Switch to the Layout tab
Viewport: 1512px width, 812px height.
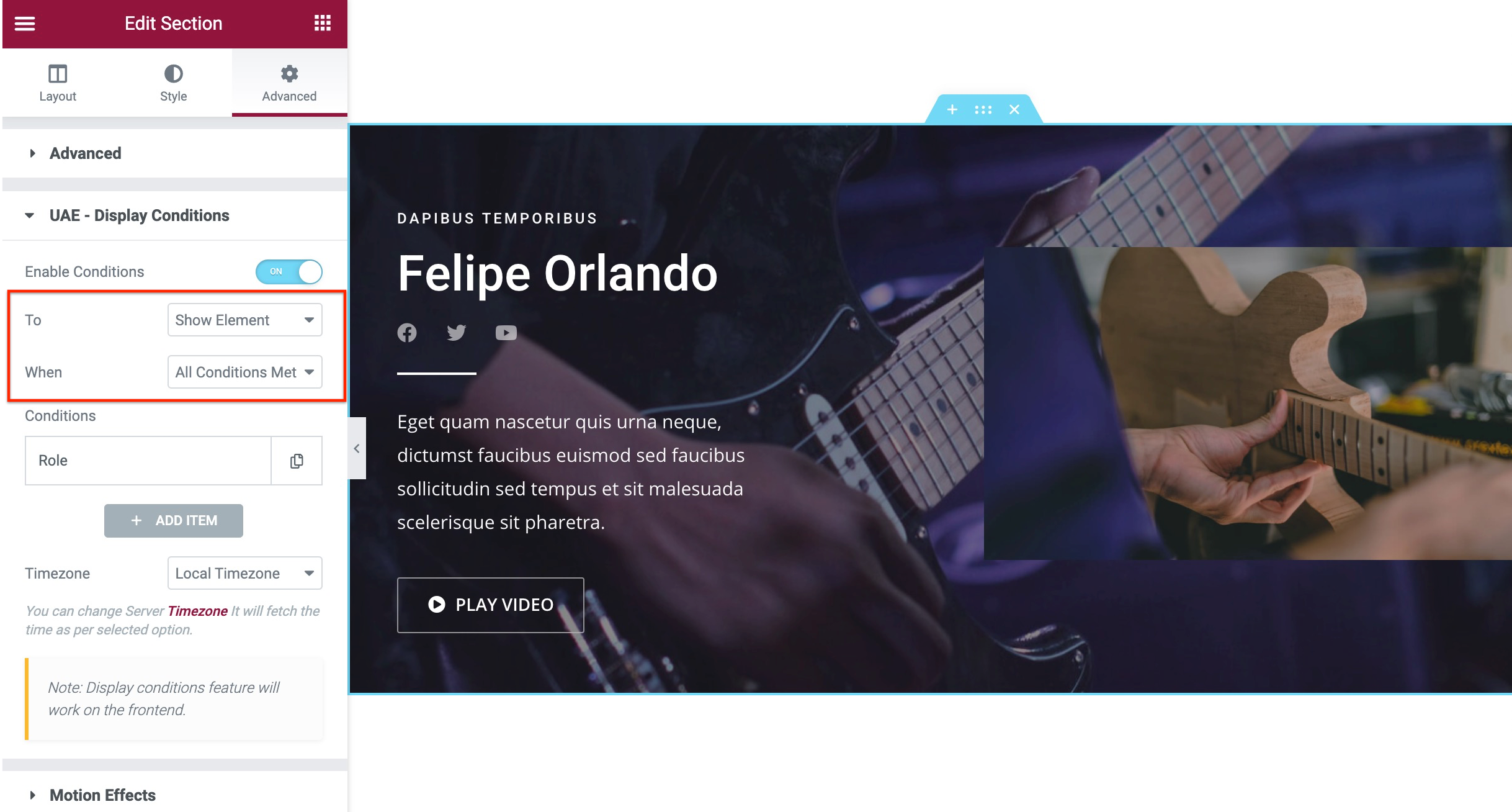(x=57, y=82)
